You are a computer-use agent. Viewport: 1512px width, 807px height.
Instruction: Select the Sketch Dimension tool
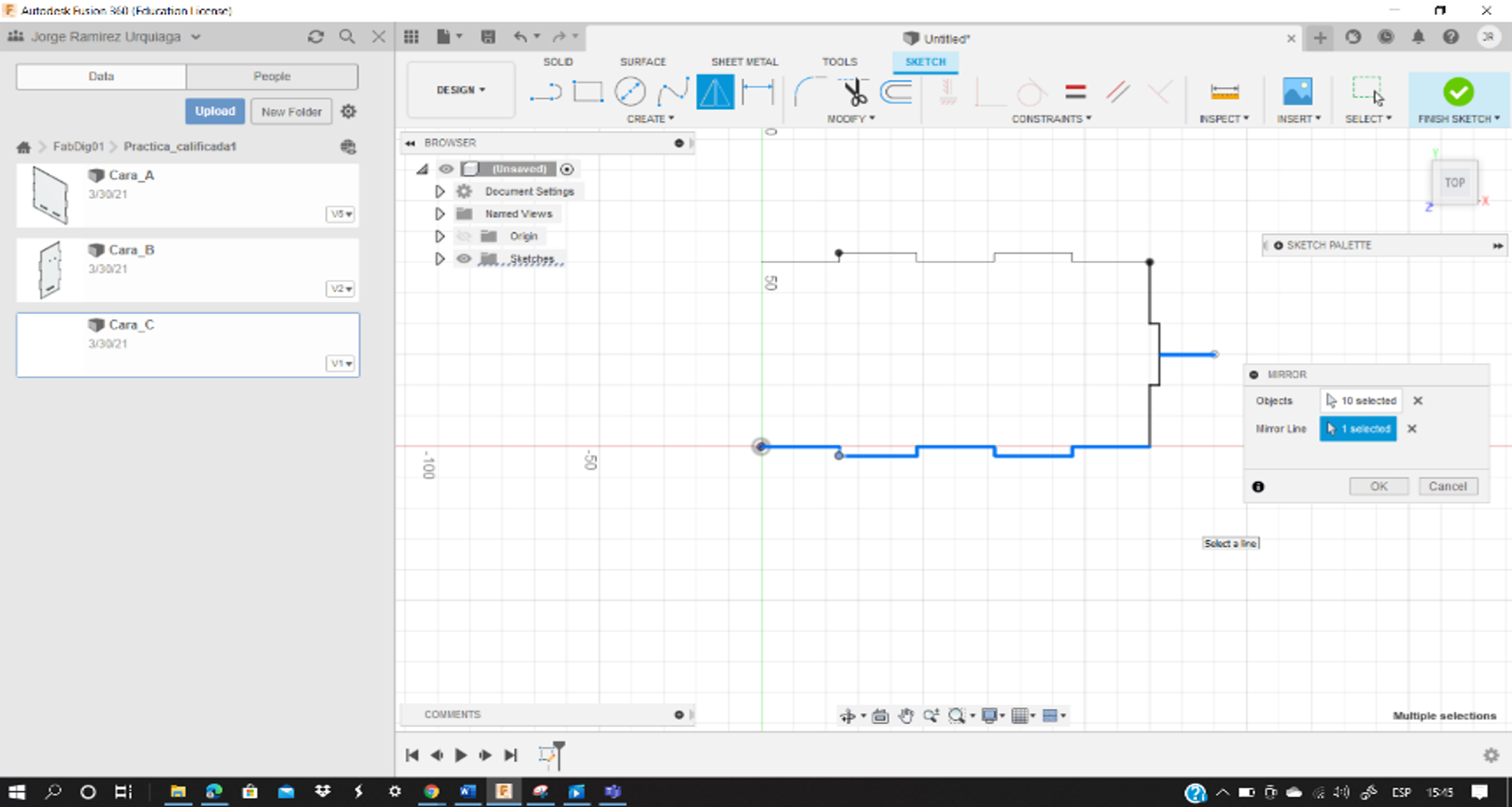pyautogui.click(x=758, y=92)
